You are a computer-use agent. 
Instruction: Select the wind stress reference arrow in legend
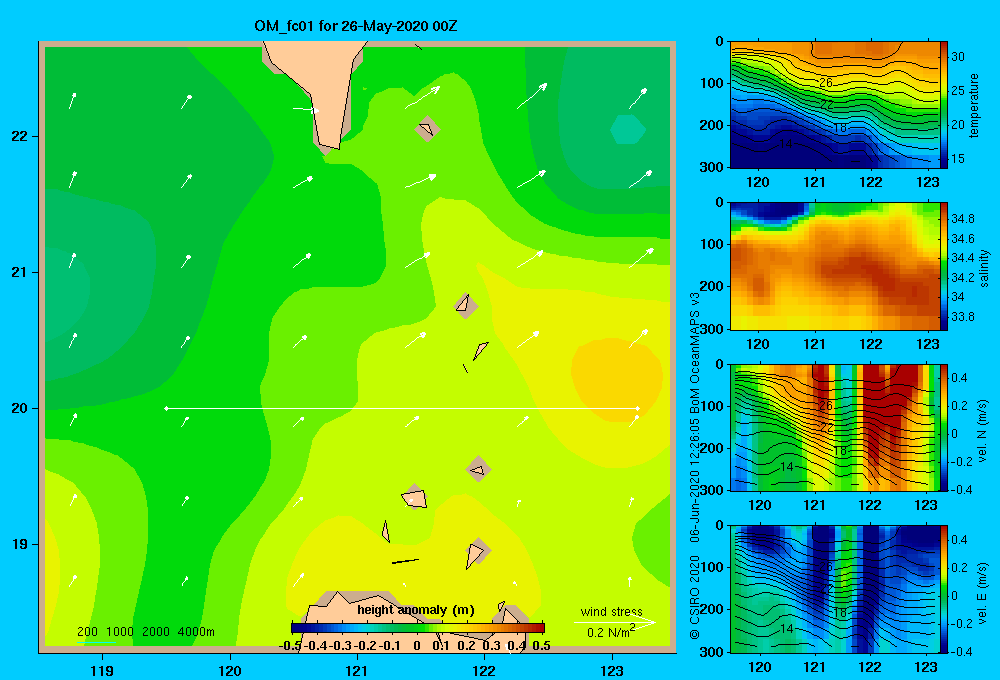614,623
